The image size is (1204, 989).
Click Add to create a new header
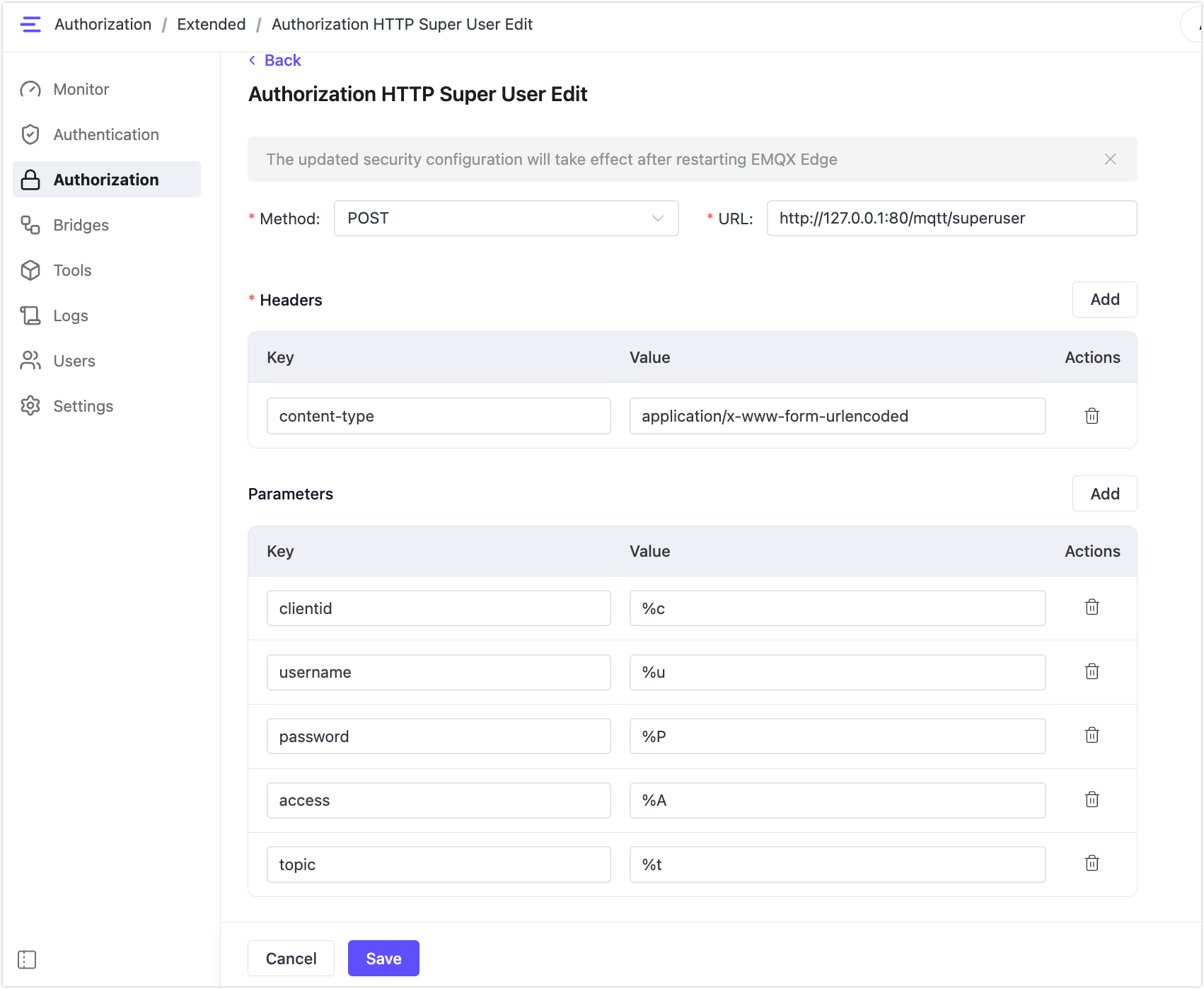[1104, 299]
